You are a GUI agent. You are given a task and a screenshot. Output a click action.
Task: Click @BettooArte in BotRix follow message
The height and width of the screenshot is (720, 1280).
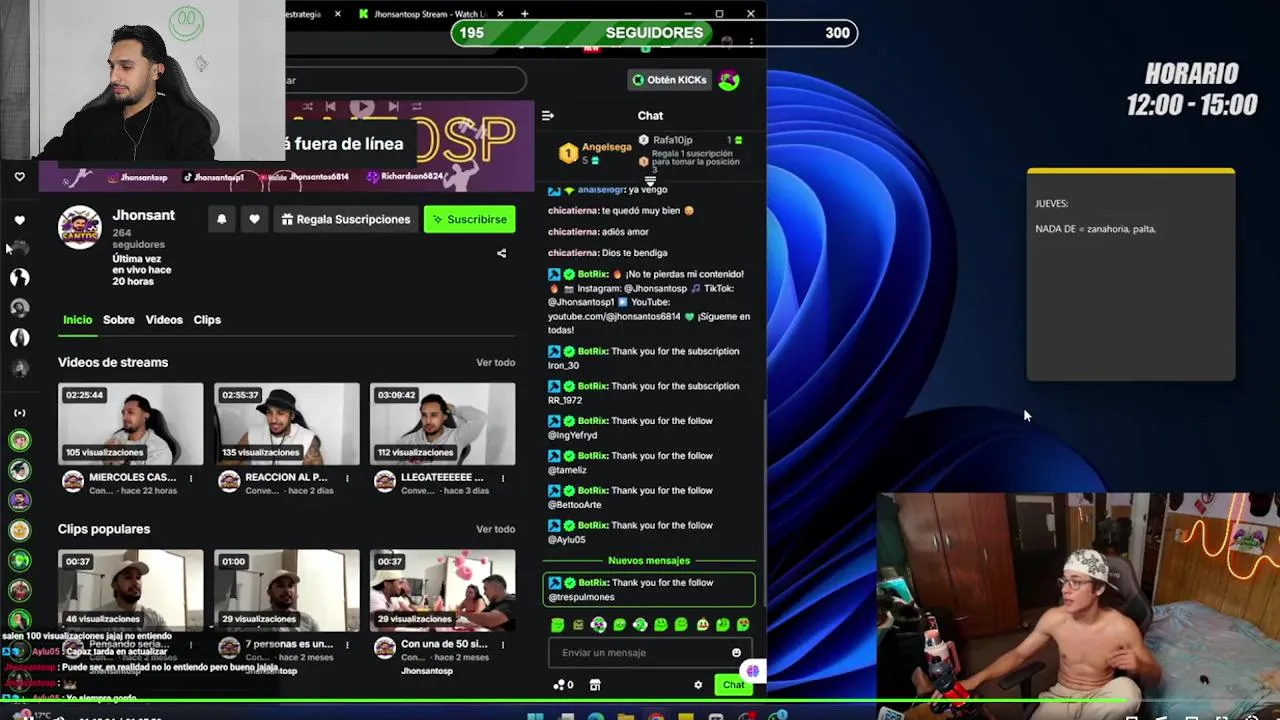tap(574, 505)
